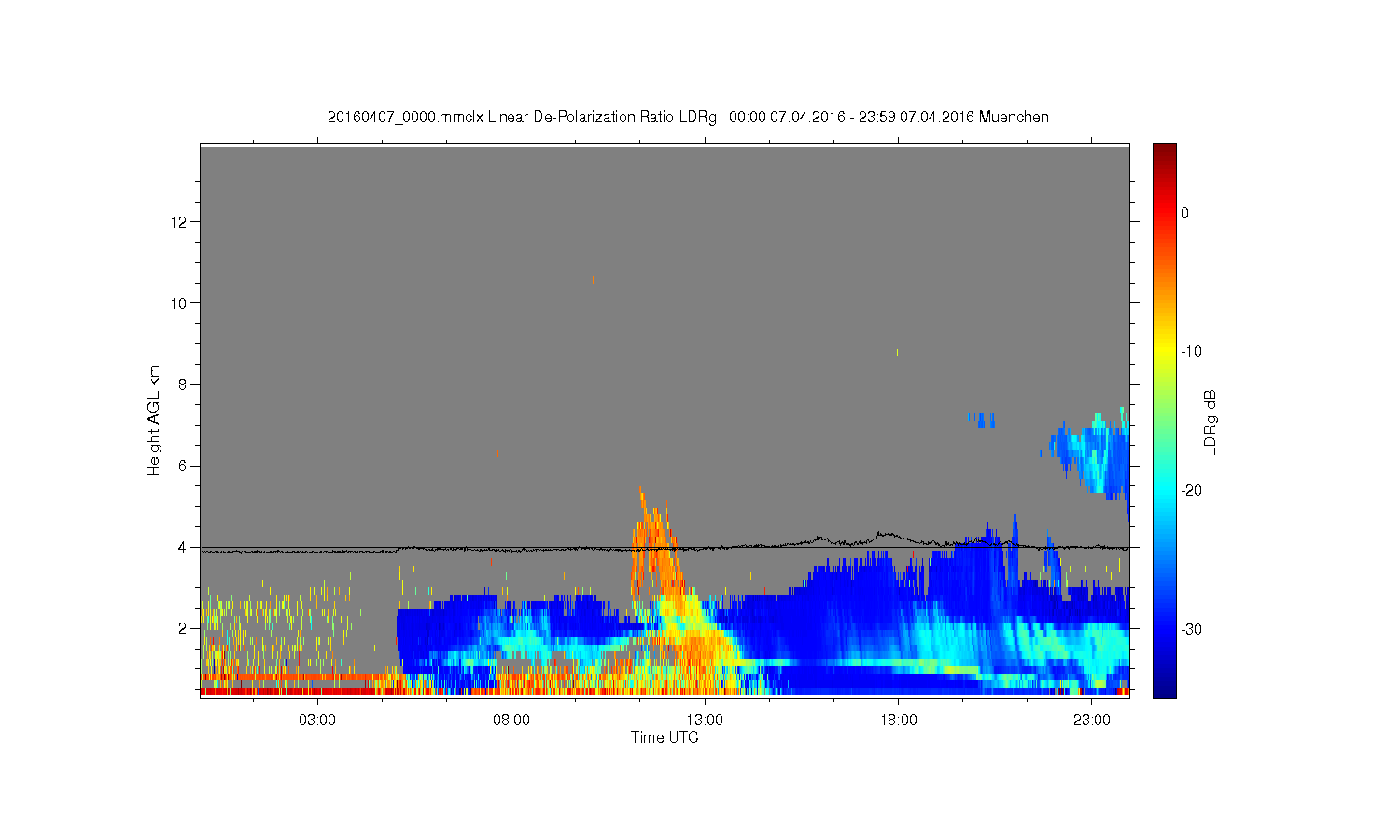Image resolution: width=1400 pixels, height=840 pixels.
Task: Click the height axis tick label 4
Action: [184, 547]
